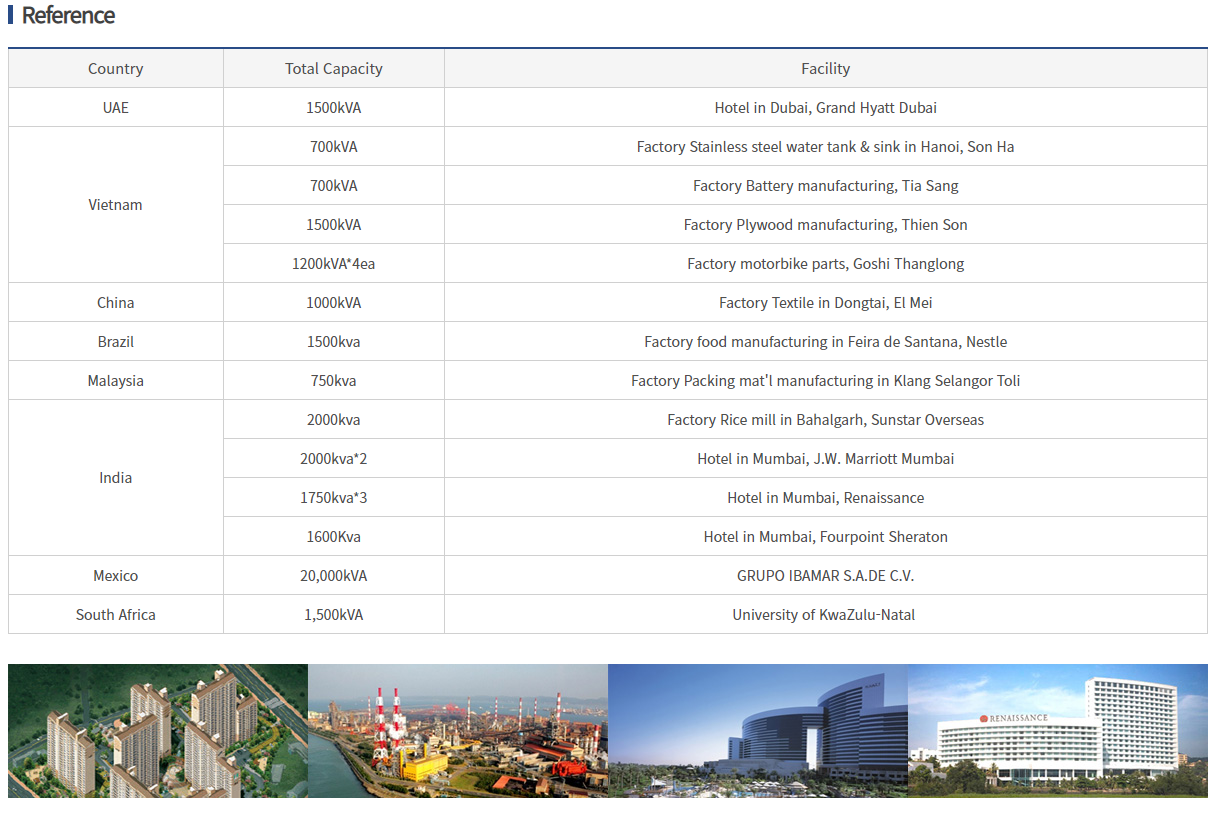
Task: Select the 1200kVA*4ea capacity cell
Action: pos(334,264)
